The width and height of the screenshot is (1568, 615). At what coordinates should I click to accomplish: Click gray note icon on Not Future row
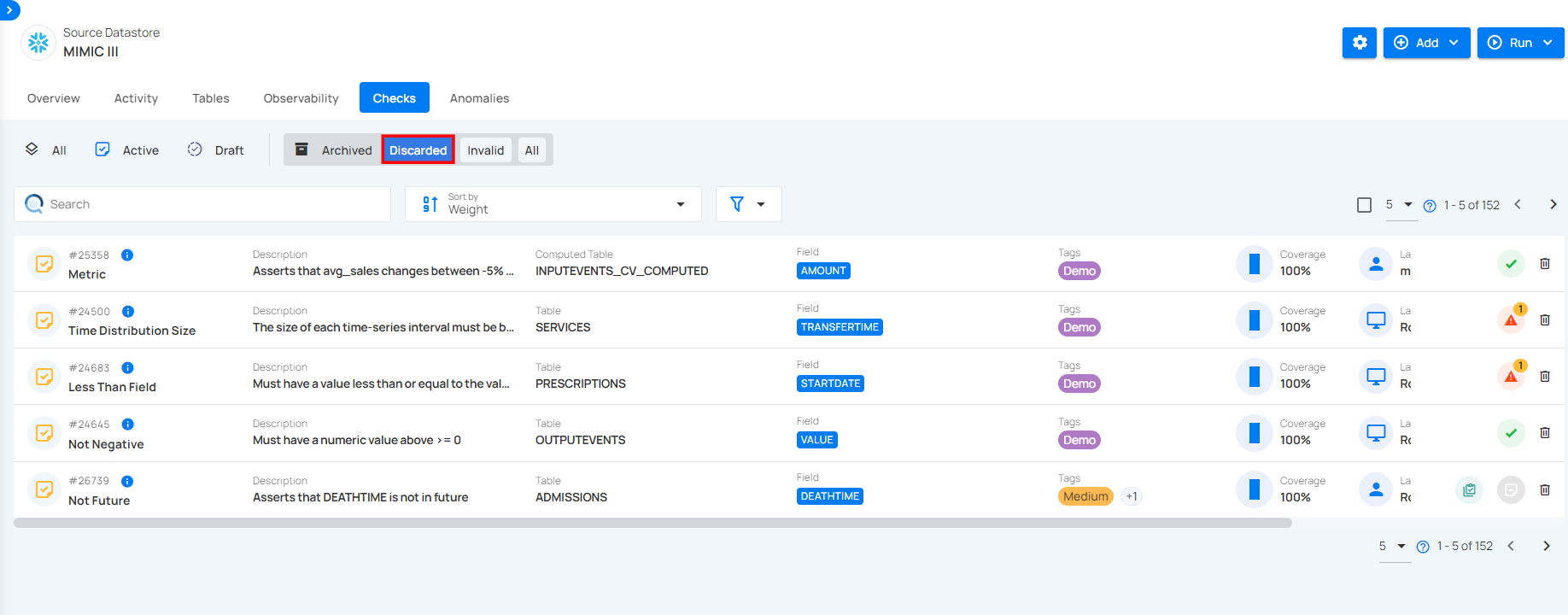point(1511,490)
